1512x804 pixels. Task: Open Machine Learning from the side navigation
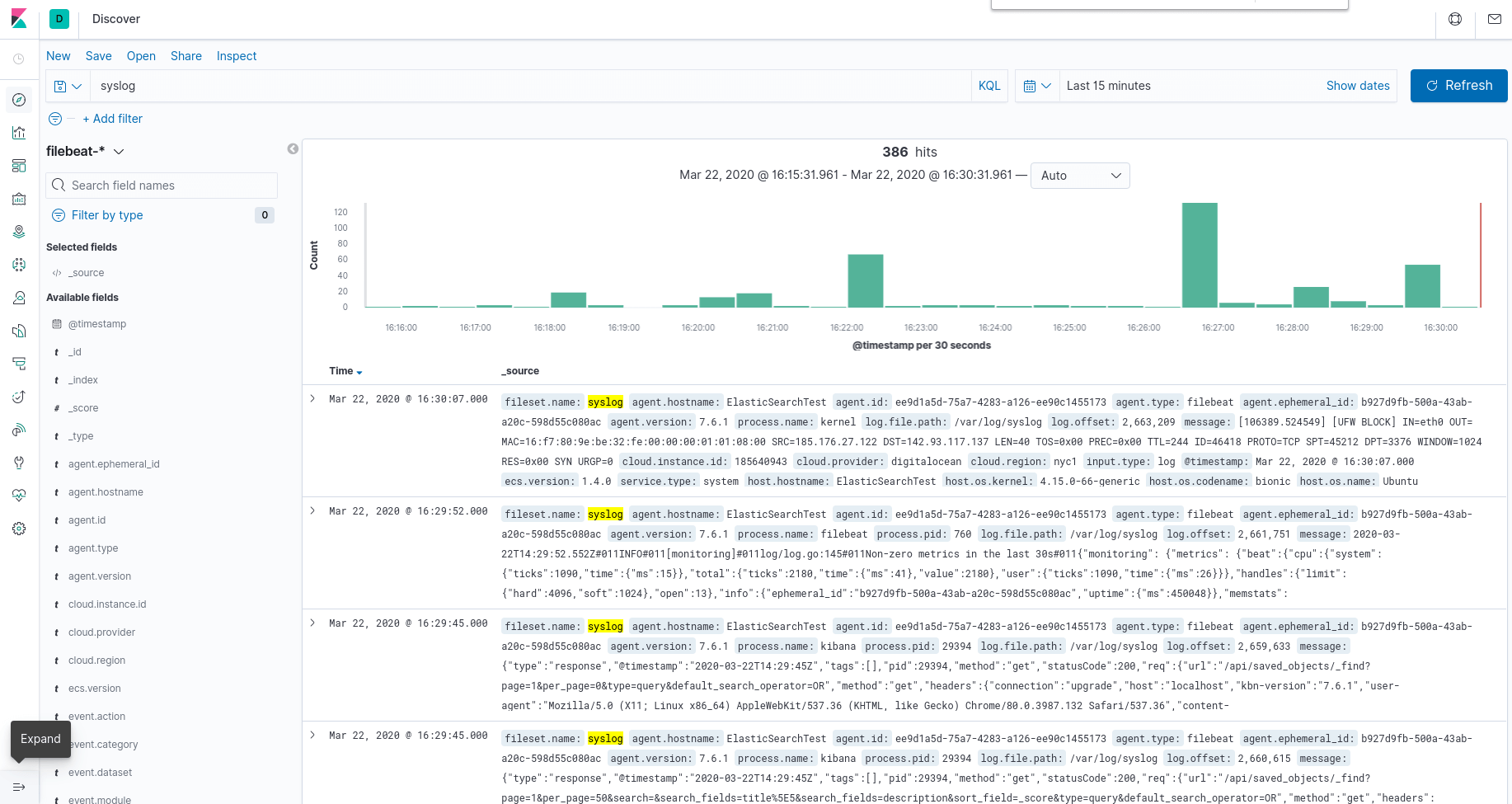point(19,265)
